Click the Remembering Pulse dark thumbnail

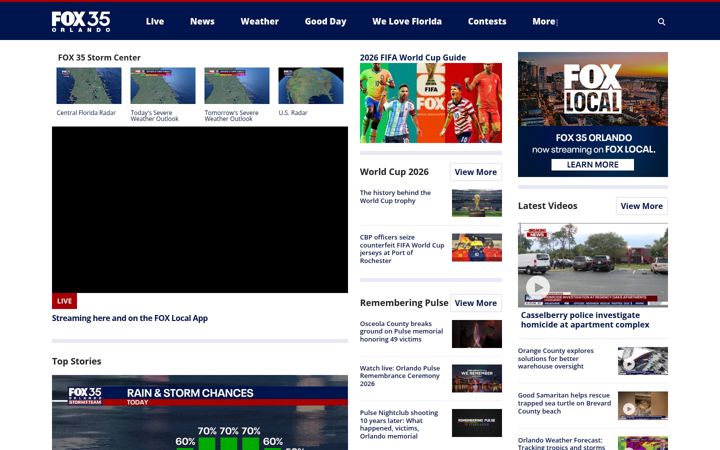[477, 423]
